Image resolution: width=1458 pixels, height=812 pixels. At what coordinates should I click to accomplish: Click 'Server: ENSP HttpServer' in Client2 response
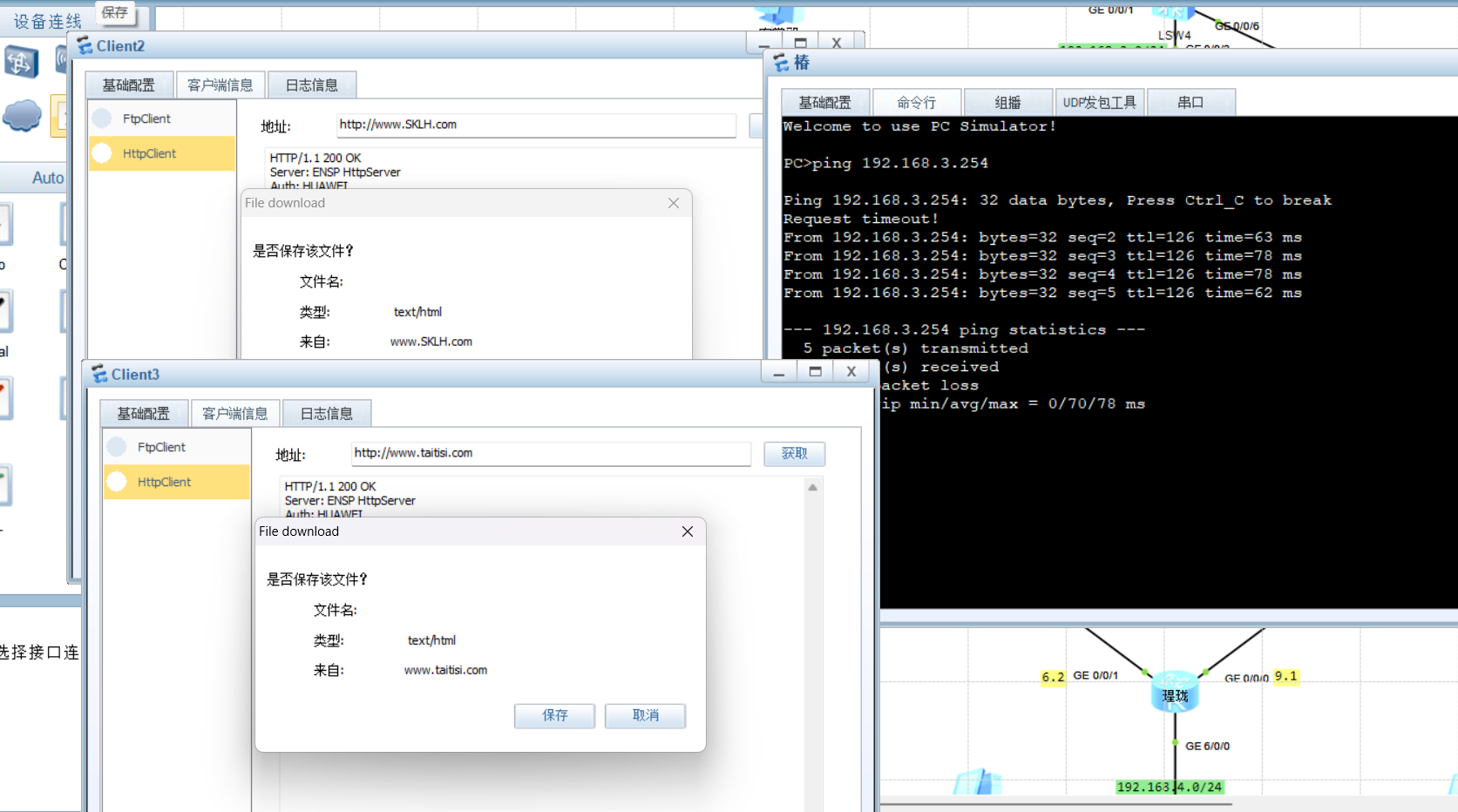coord(336,172)
